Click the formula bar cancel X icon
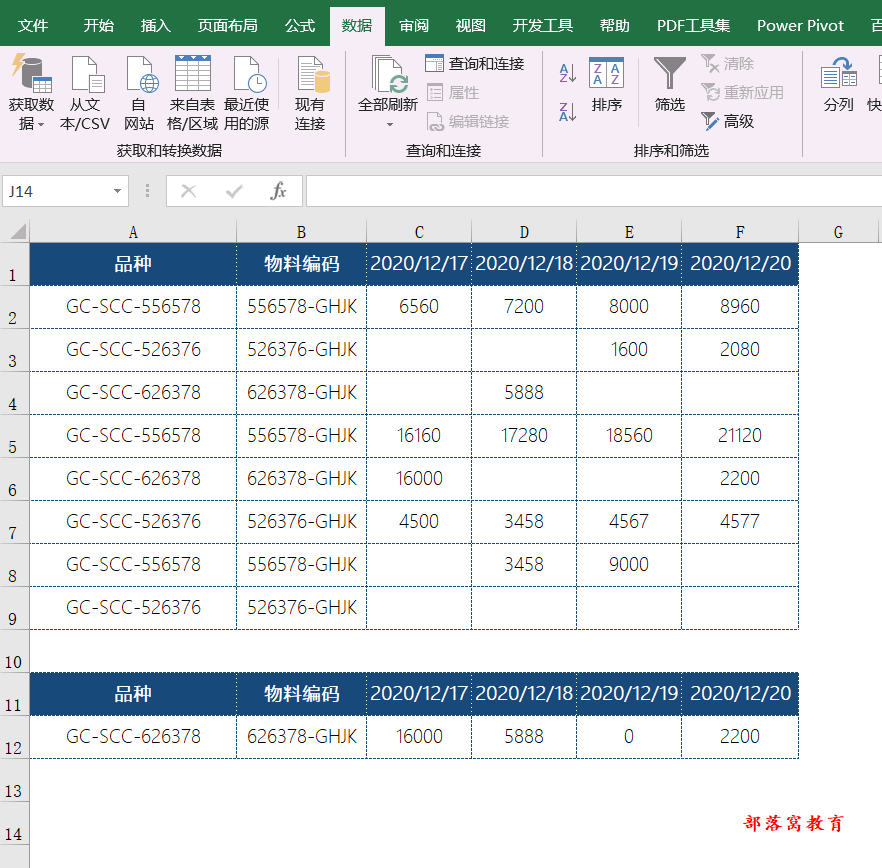The image size is (882, 868). 188,191
